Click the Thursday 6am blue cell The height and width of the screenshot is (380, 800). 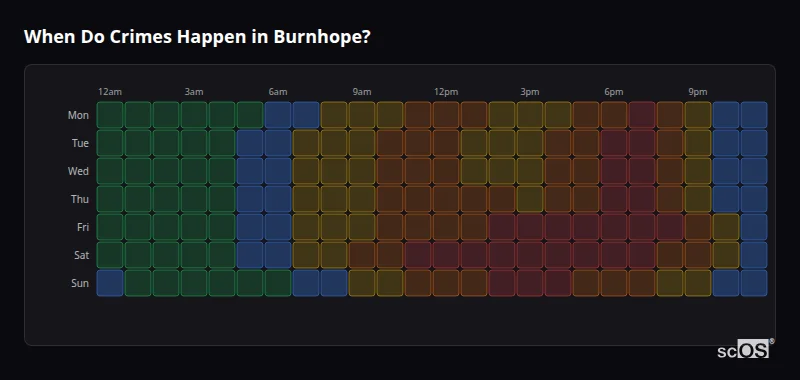[278, 199]
